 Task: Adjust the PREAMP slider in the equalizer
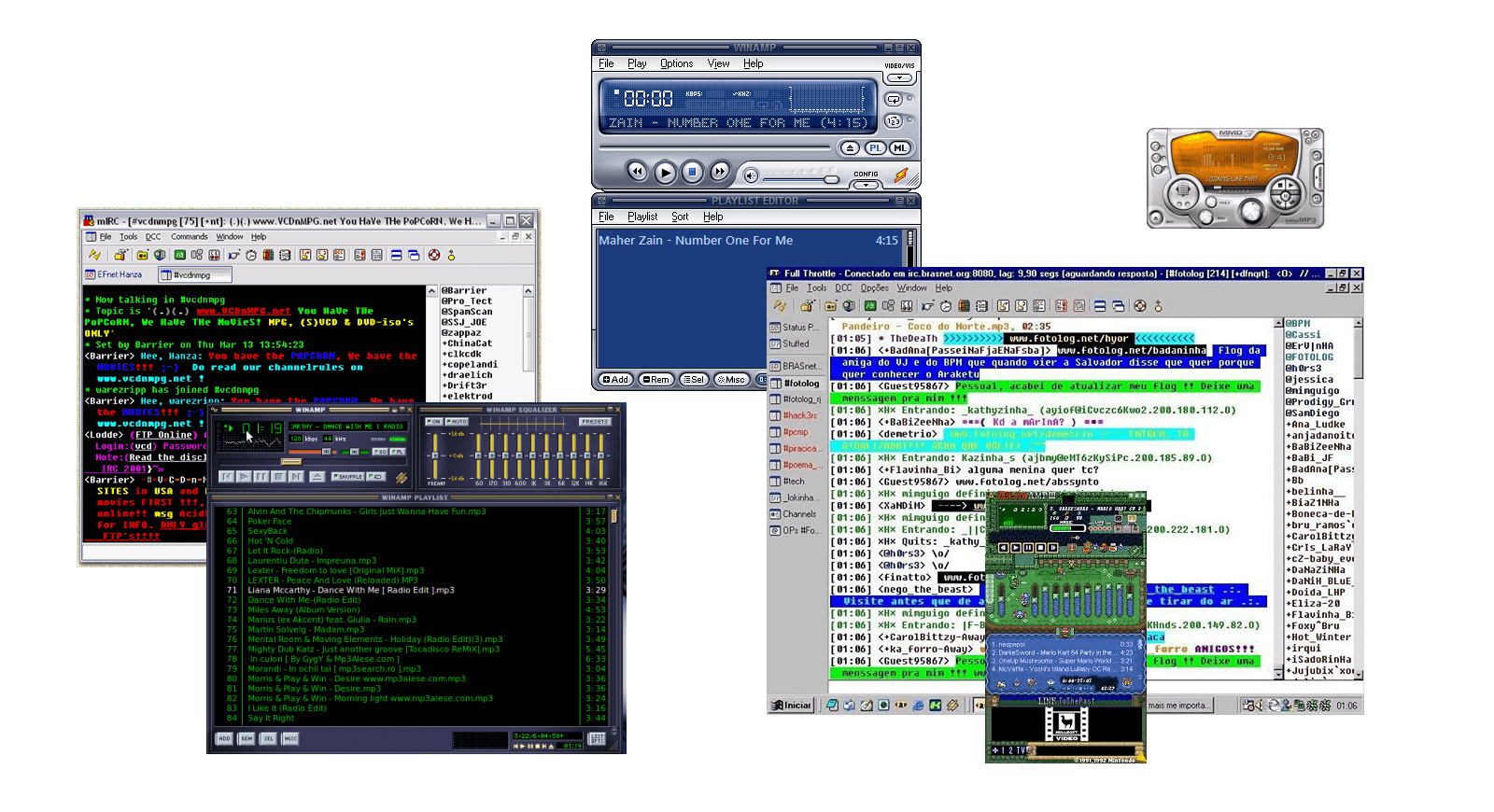435,455
